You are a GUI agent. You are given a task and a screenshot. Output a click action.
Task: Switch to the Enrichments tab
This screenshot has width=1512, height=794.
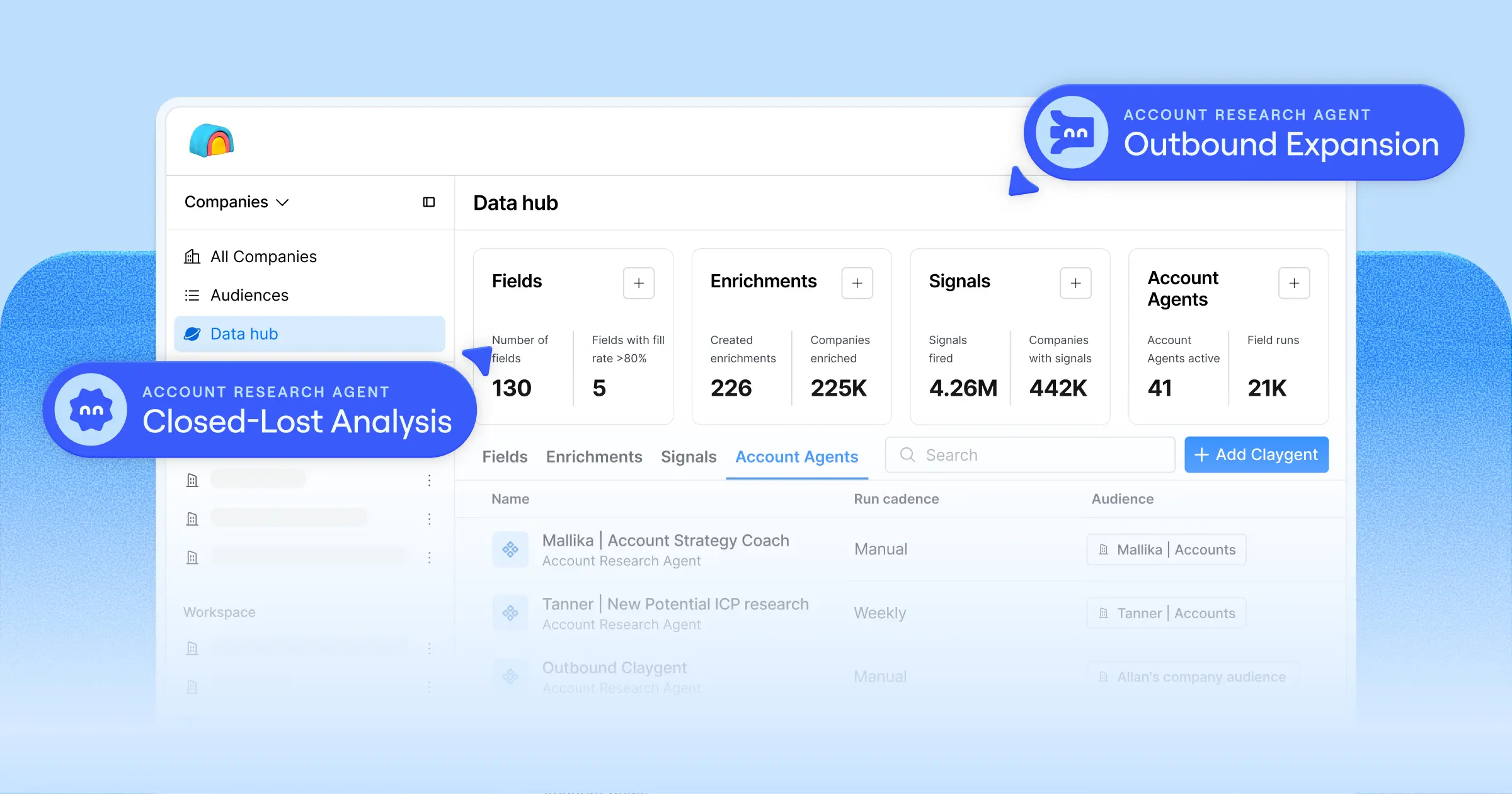click(594, 456)
